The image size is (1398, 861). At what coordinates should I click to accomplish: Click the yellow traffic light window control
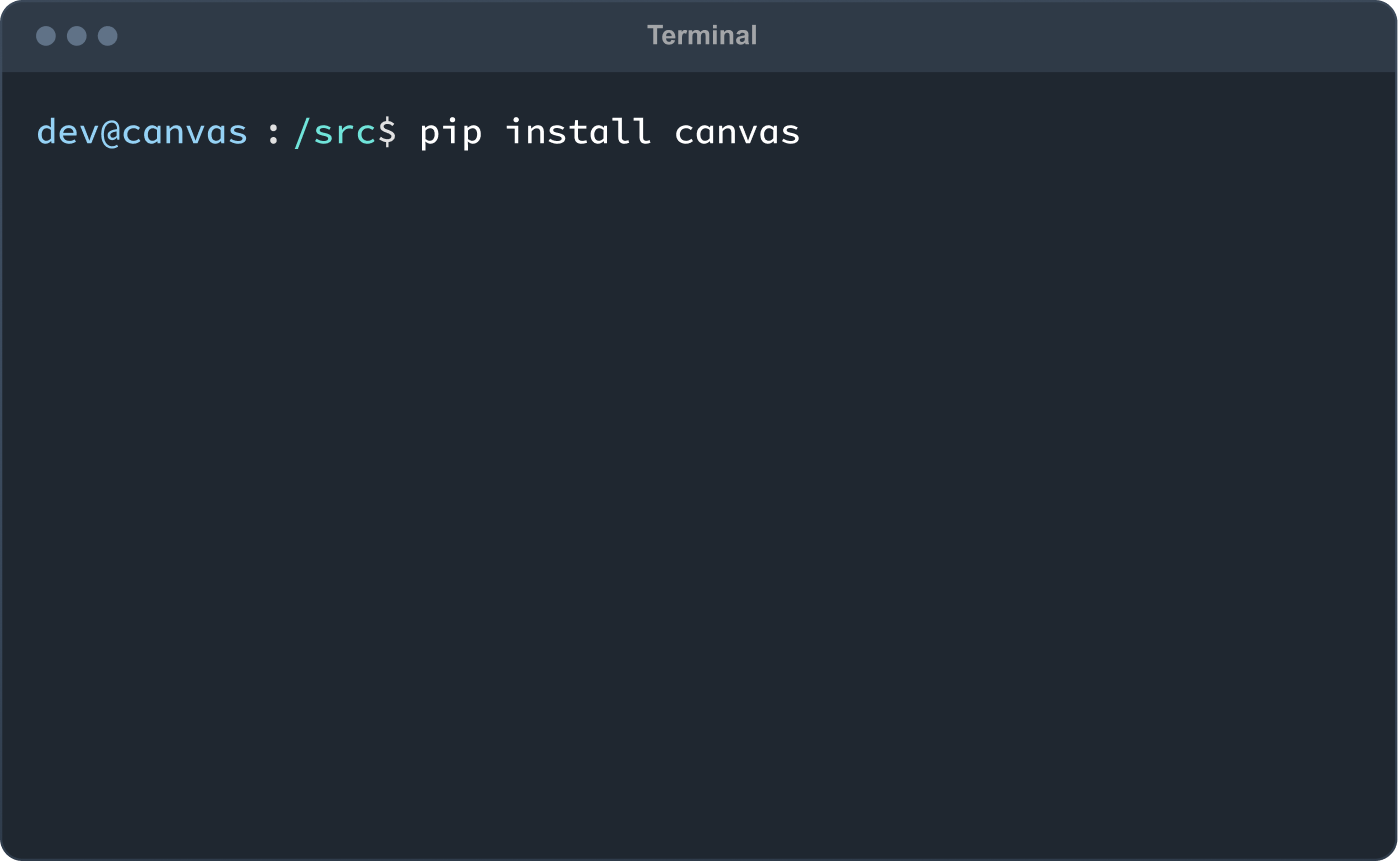76,35
